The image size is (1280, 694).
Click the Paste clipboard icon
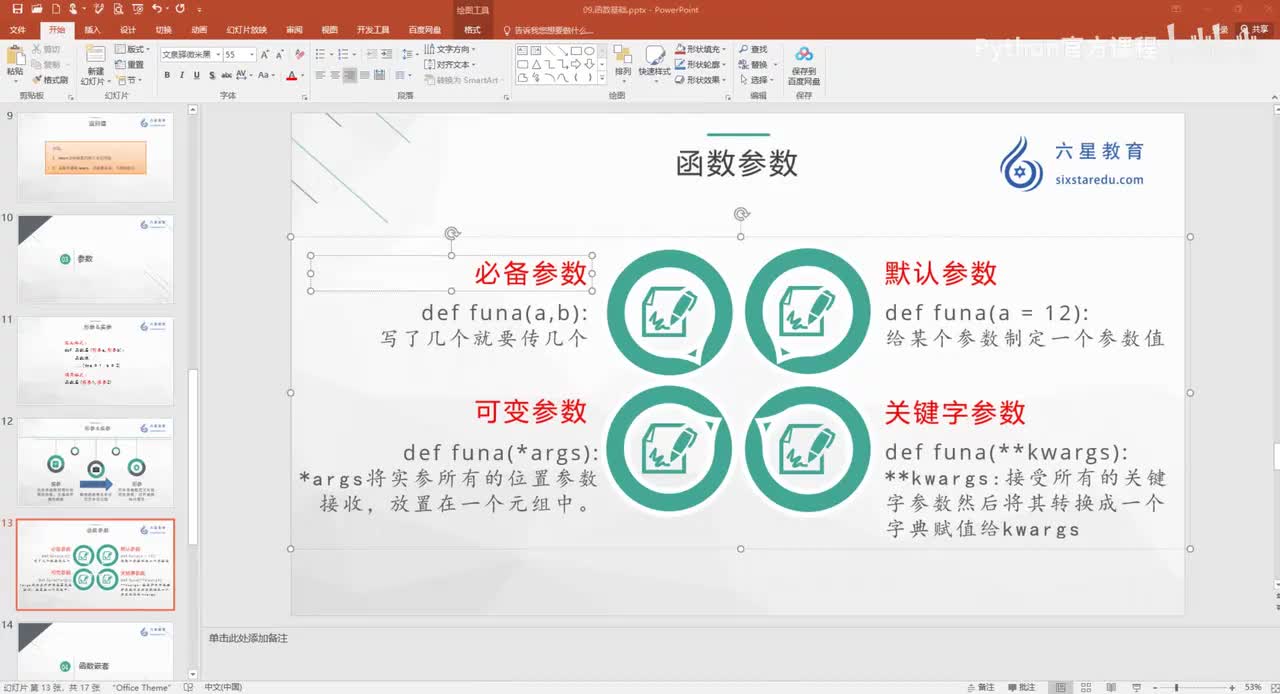pyautogui.click(x=15, y=55)
